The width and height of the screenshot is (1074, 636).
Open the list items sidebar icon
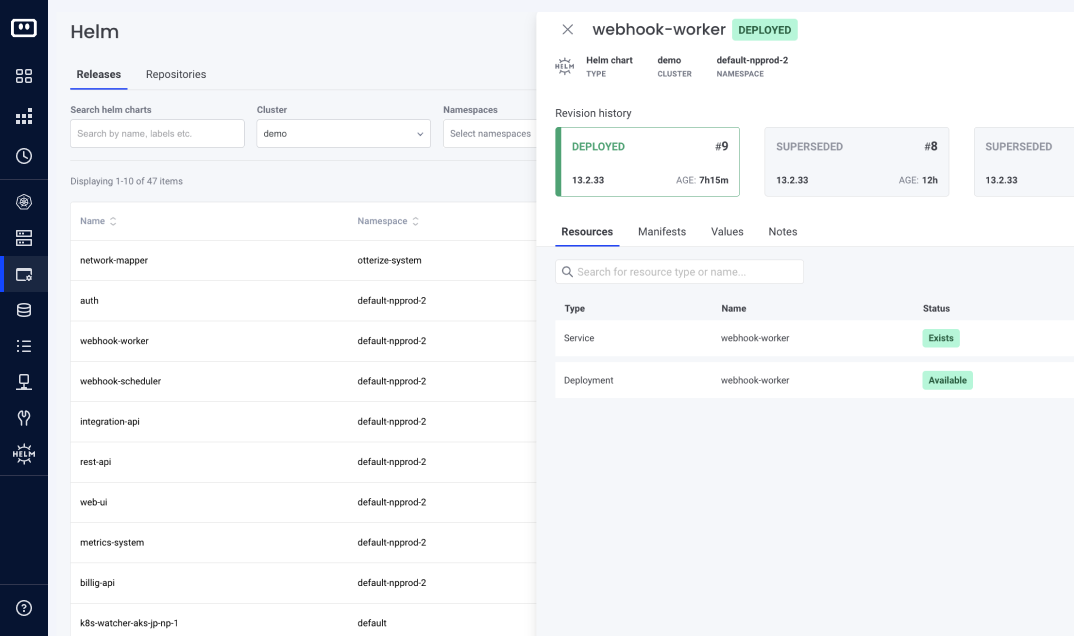[24, 346]
